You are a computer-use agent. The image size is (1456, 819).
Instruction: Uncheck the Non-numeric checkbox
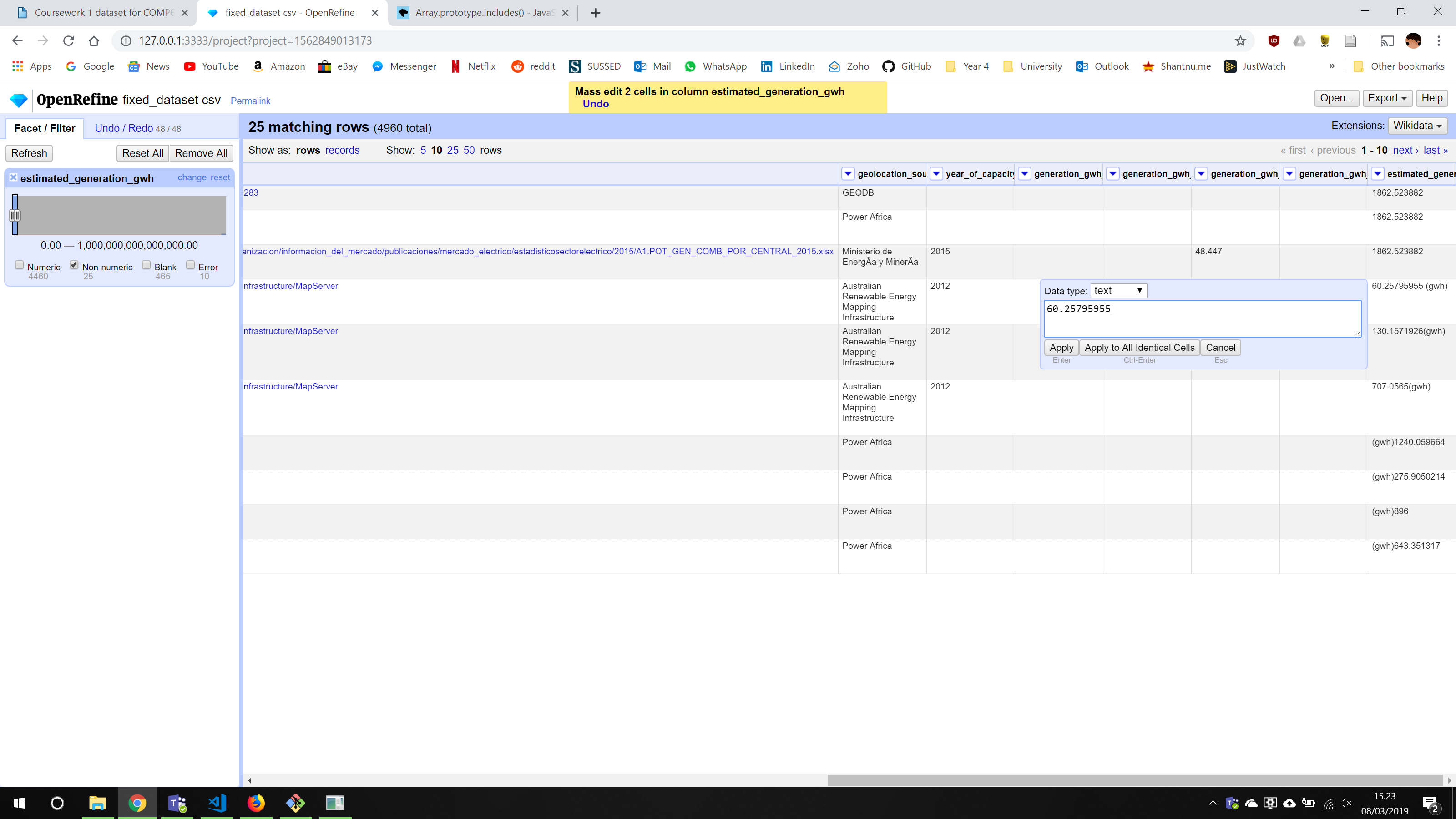pyautogui.click(x=74, y=264)
